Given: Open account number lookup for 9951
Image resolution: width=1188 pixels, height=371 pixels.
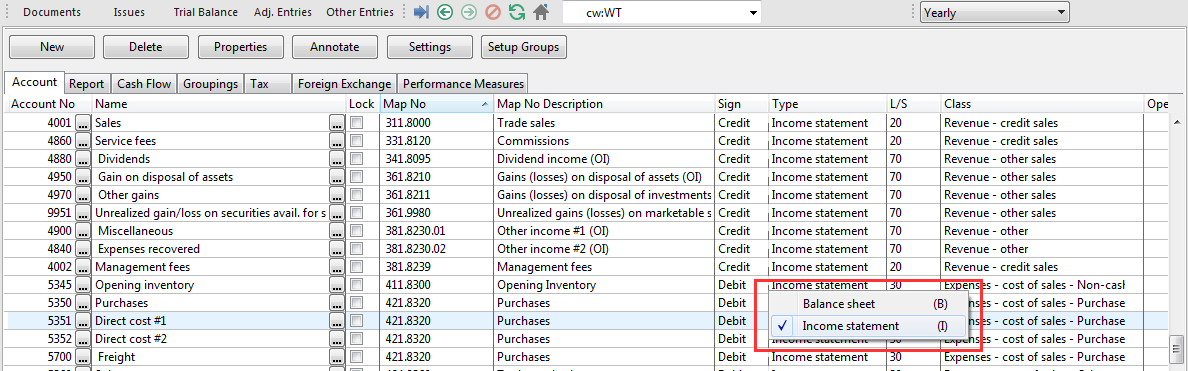Looking at the screenshot, I should click(x=83, y=214).
